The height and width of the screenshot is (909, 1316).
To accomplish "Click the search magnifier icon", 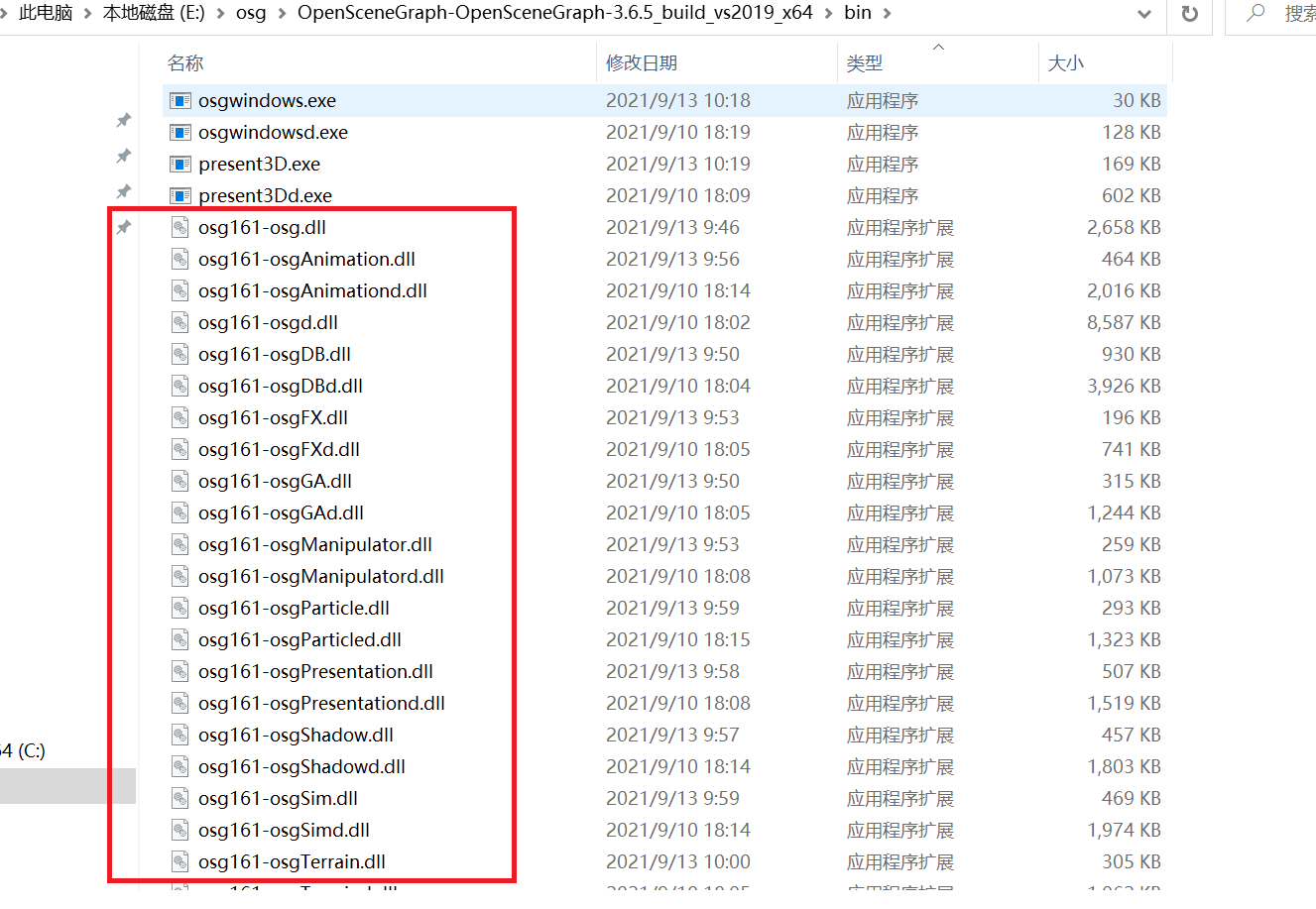I will pyautogui.click(x=1254, y=15).
